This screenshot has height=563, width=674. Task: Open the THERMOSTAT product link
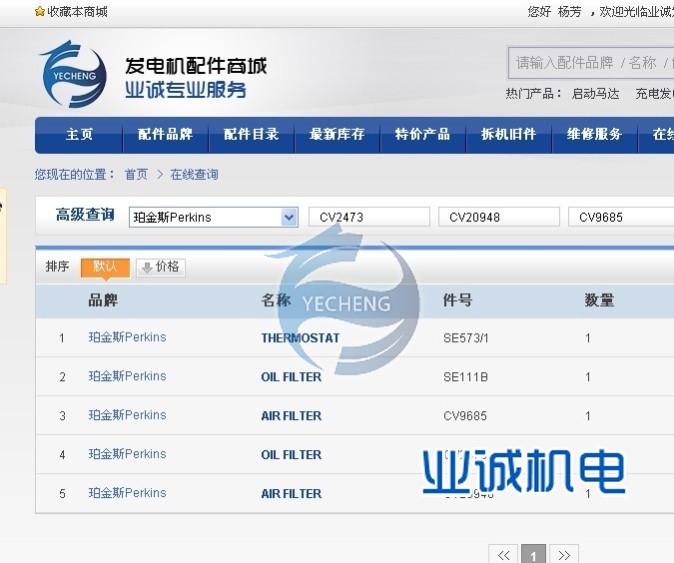(x=300, y=338)
